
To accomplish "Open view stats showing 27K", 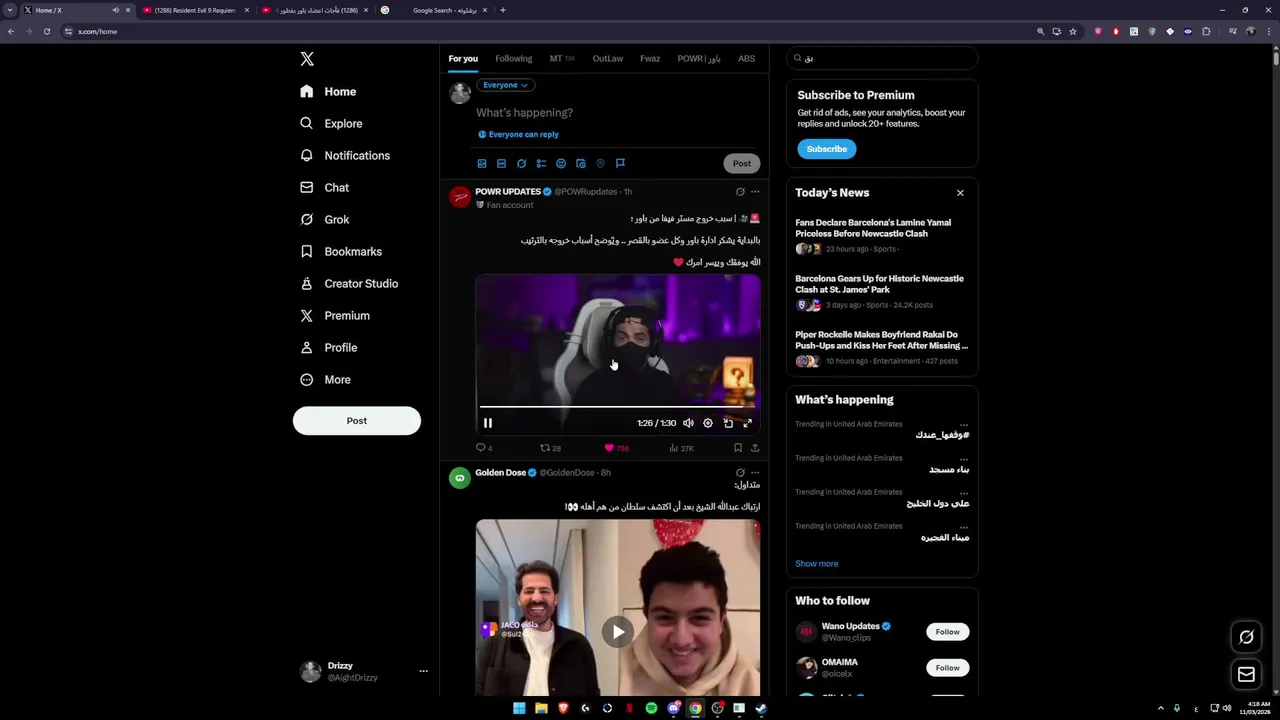I will tap(681, 448).
